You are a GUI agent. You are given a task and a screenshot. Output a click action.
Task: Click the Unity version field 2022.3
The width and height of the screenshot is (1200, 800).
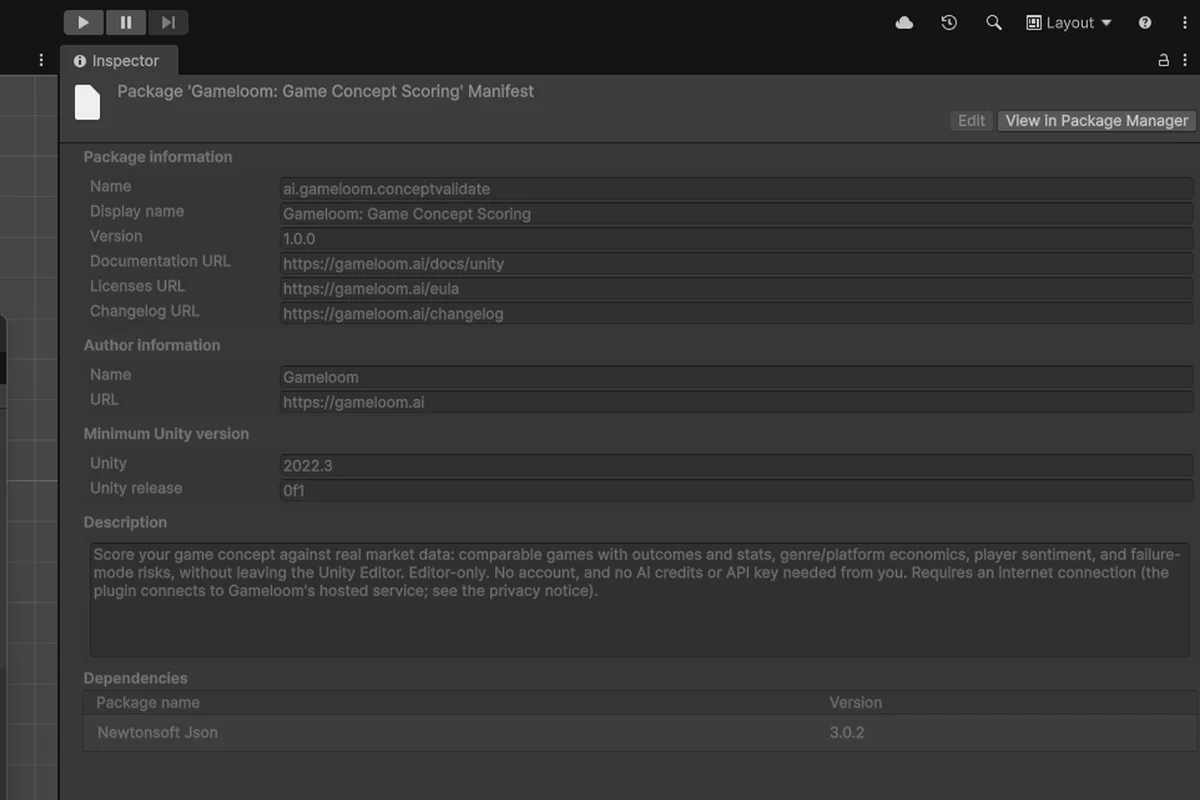737,466
